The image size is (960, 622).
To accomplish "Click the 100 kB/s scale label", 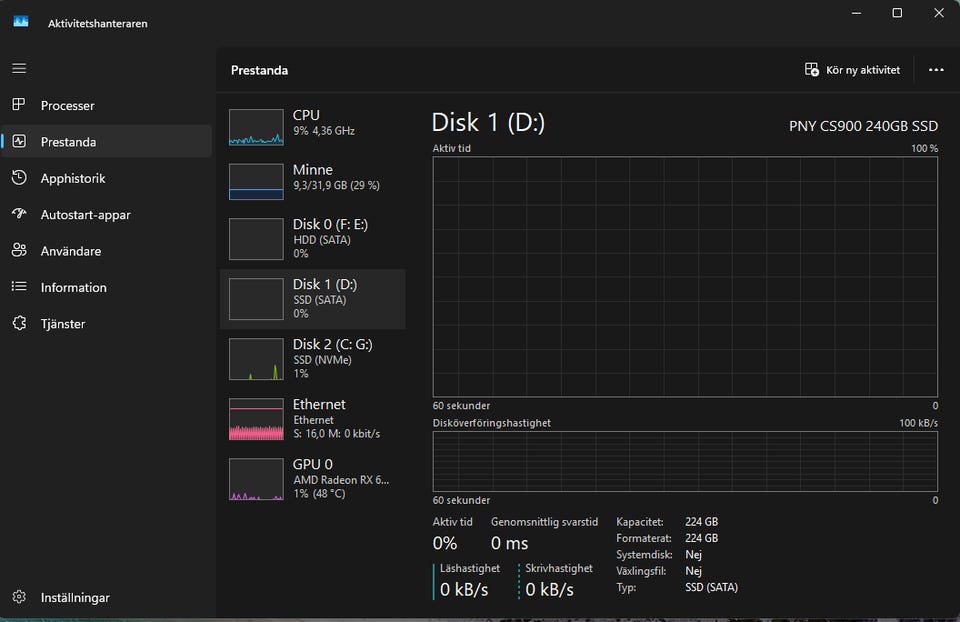I will click(x=918, y=423).
